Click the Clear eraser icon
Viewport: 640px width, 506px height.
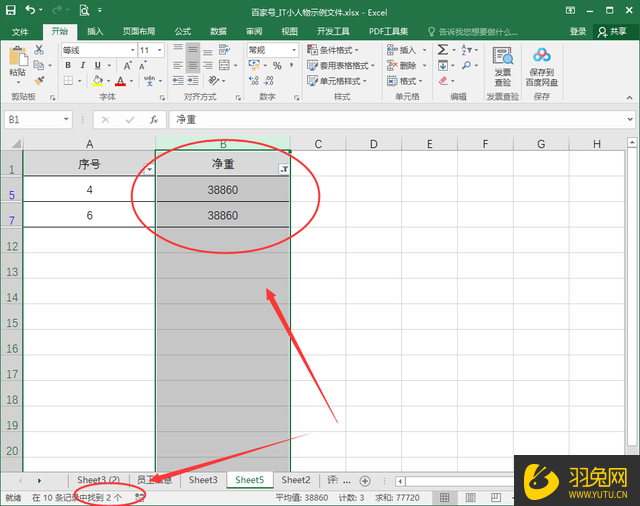443,80
